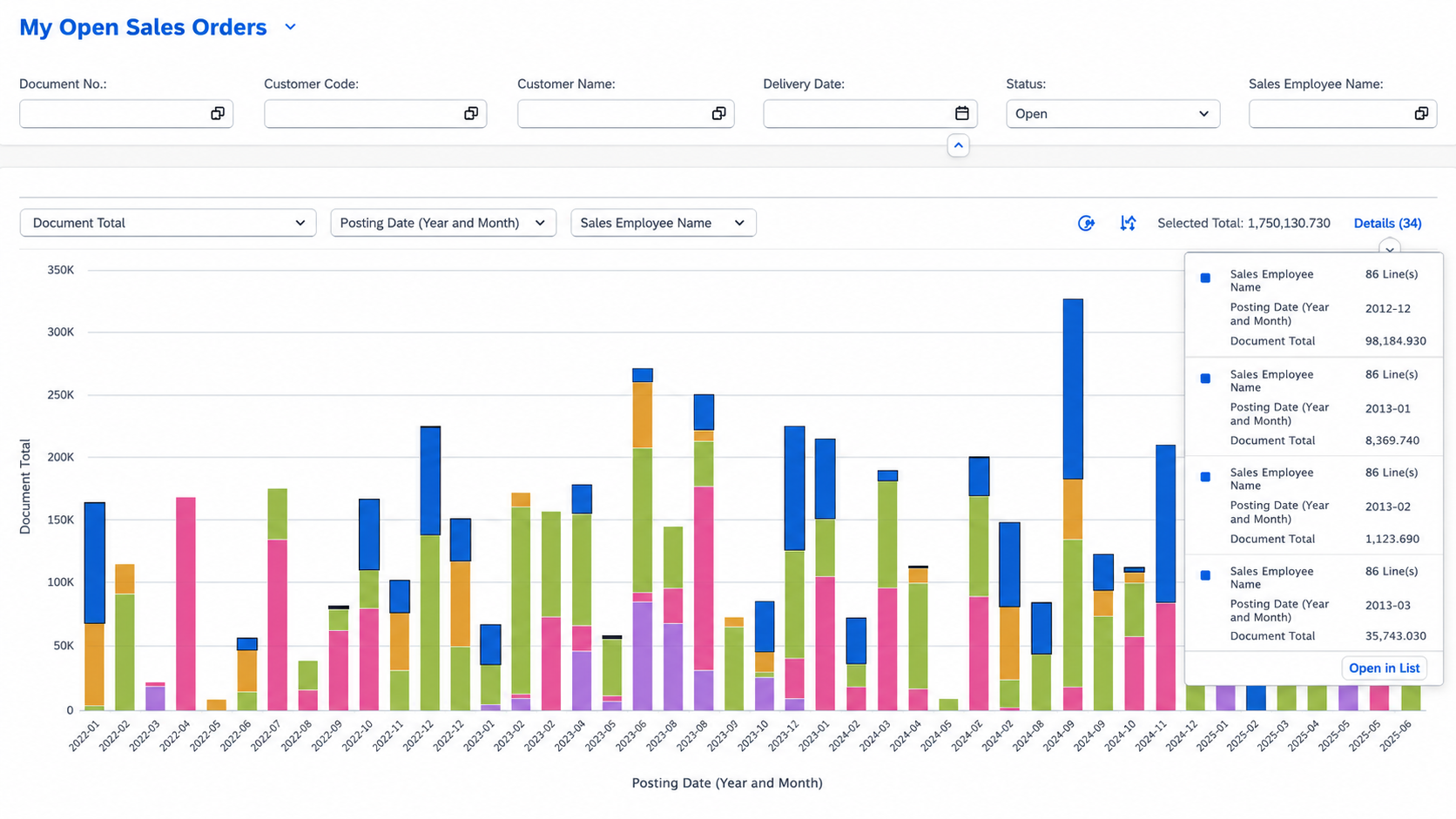This screenshot has height=819, width=1456.
Task: Click the blue marker beside the 2013-02 entry
Action: coord(1205,477)
